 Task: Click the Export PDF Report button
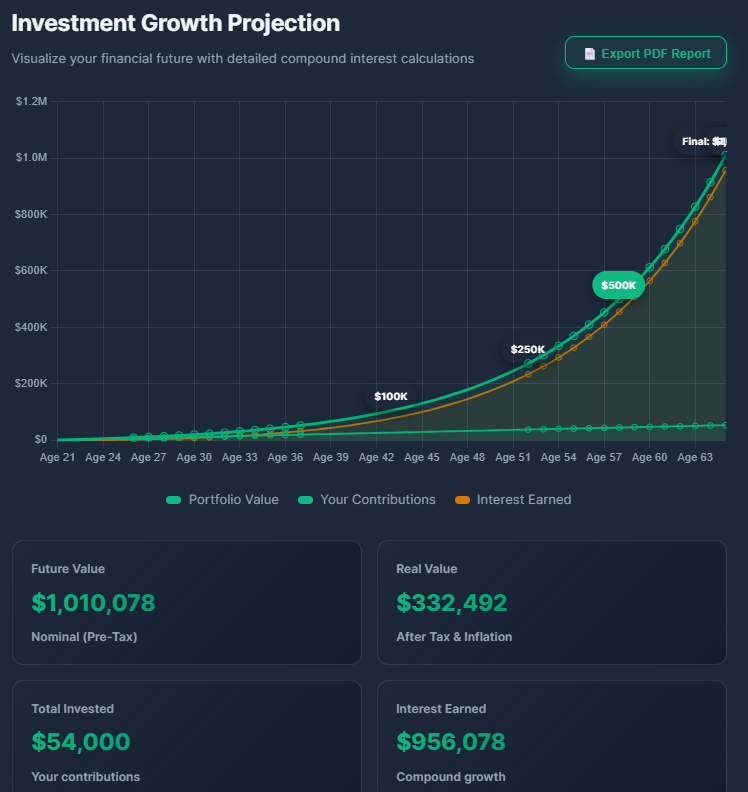645,53
